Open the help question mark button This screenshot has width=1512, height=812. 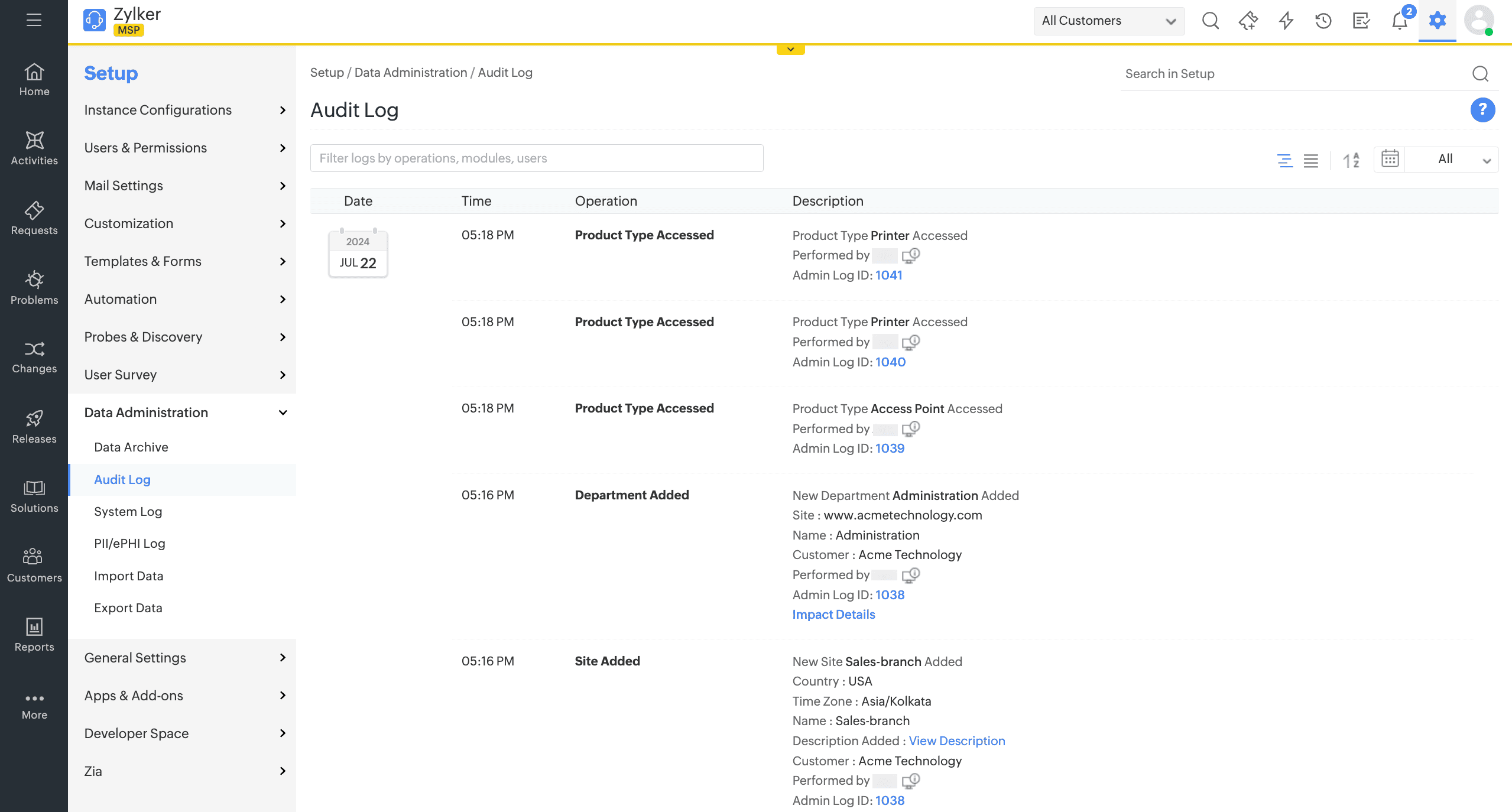pyautogui.click(x=1482, y=110)
